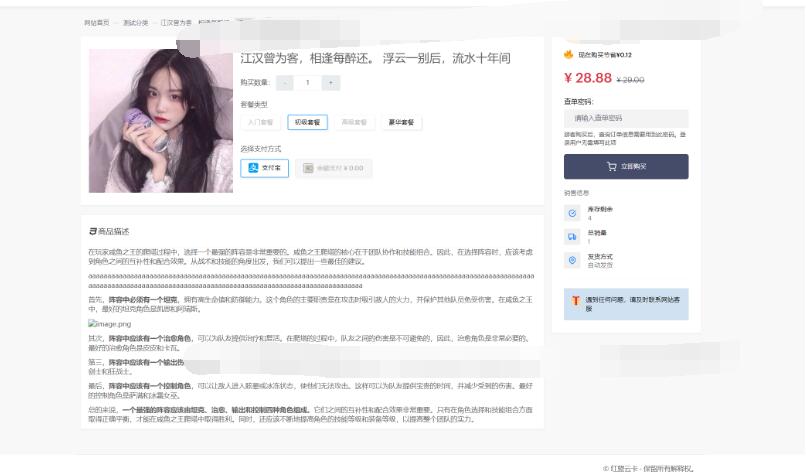This screenshot has width=806, height=476.
Task: Choose 支付宝 as payment method
Action: click(x=265, y=167)
